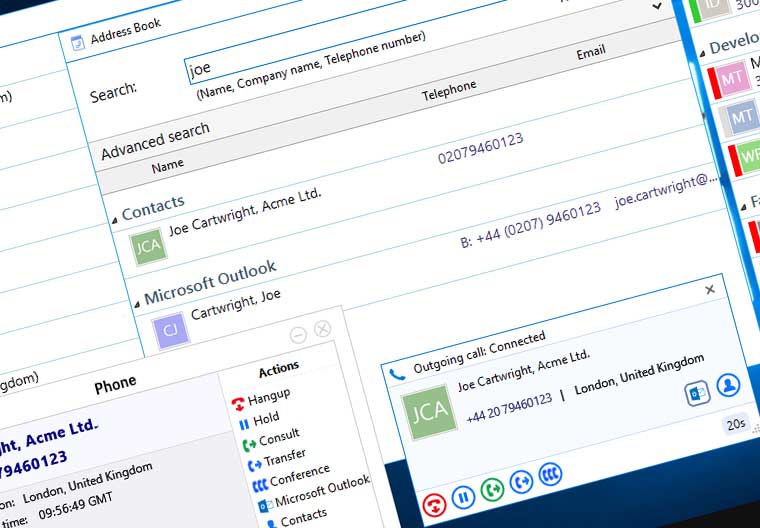Click the pink MT avatar in the right panel
Screen dimensions: 760x528
(732, 78)
